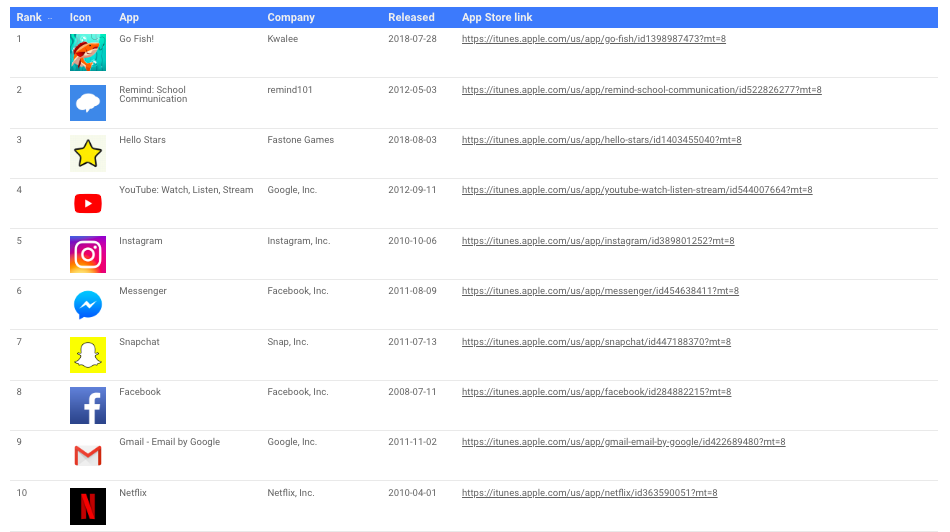Click the Instagram camera icon

88,254
